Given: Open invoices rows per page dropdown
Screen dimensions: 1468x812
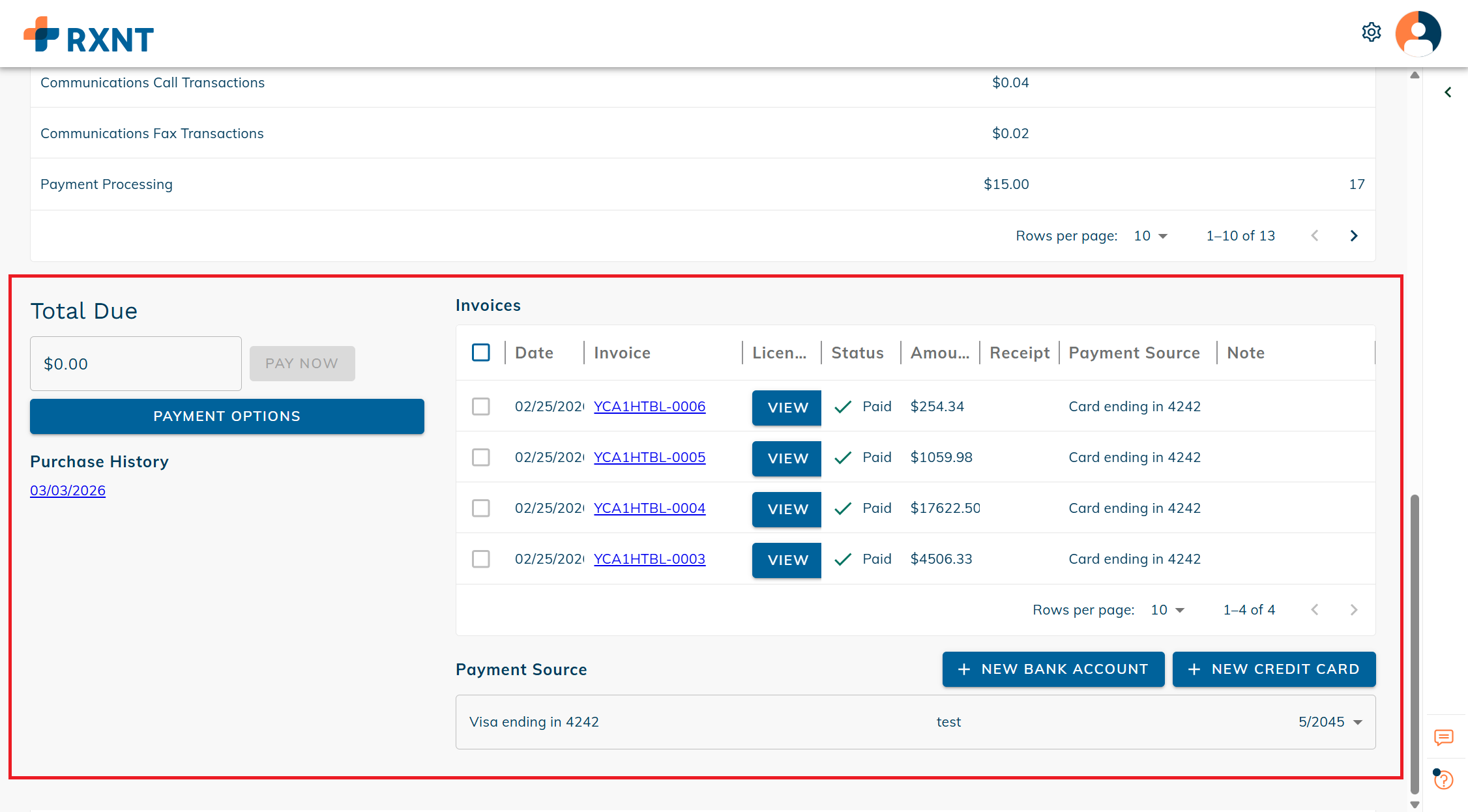Looking at the screenshot, I should click(1167, 610).
